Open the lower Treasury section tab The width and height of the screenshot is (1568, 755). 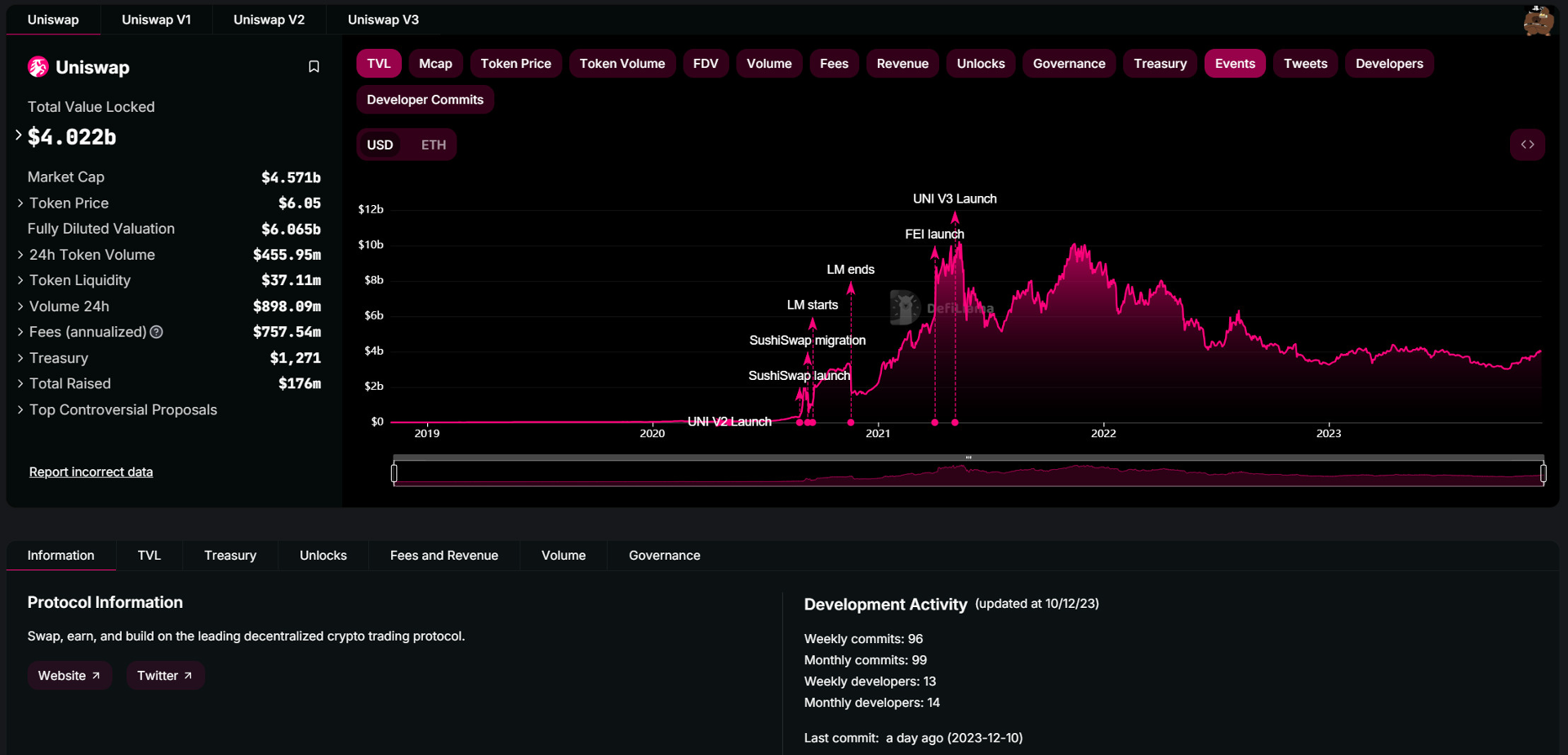(230, 556)
